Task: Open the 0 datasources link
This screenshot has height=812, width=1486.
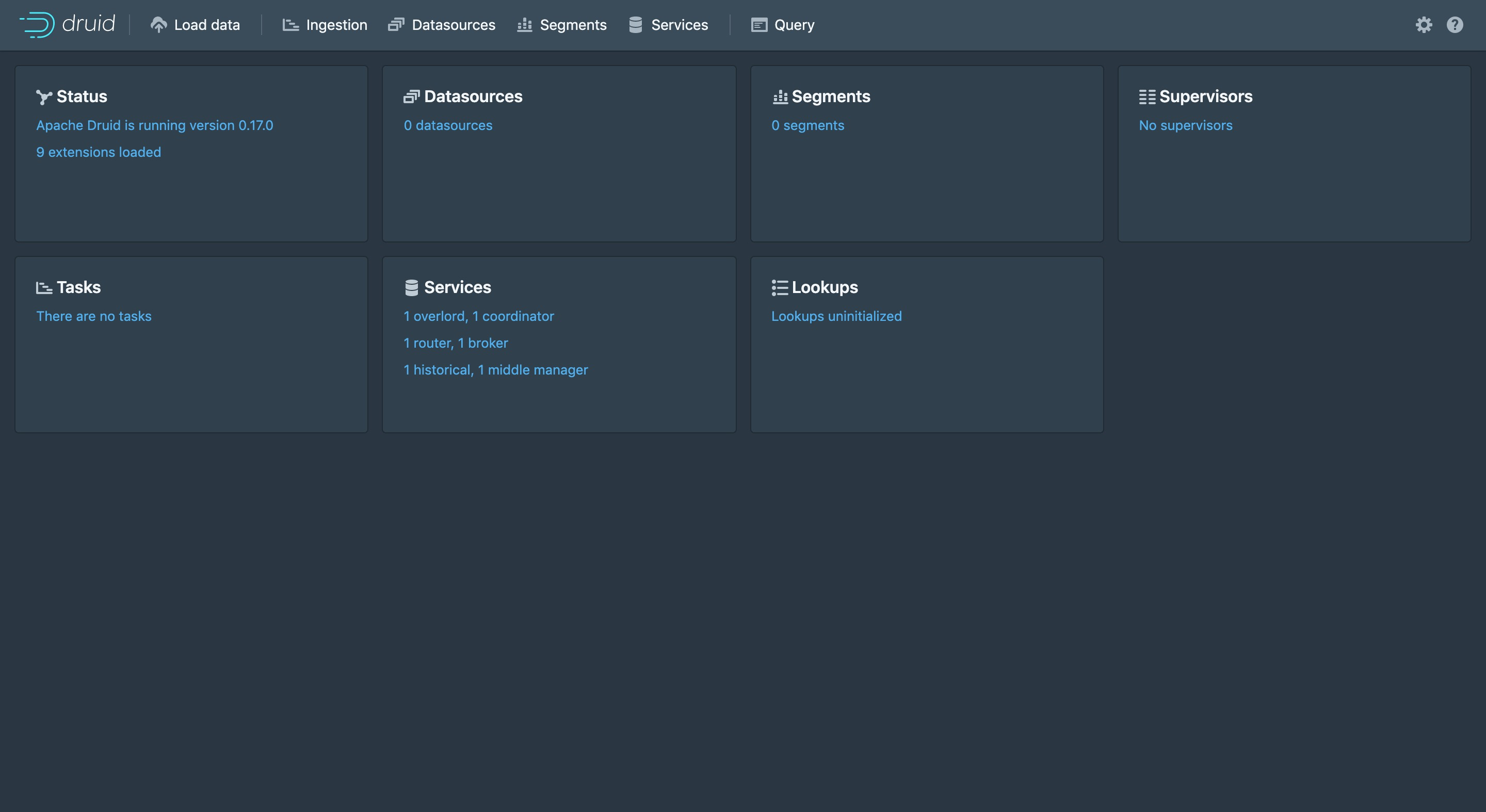Action: [x=448, y=125]
